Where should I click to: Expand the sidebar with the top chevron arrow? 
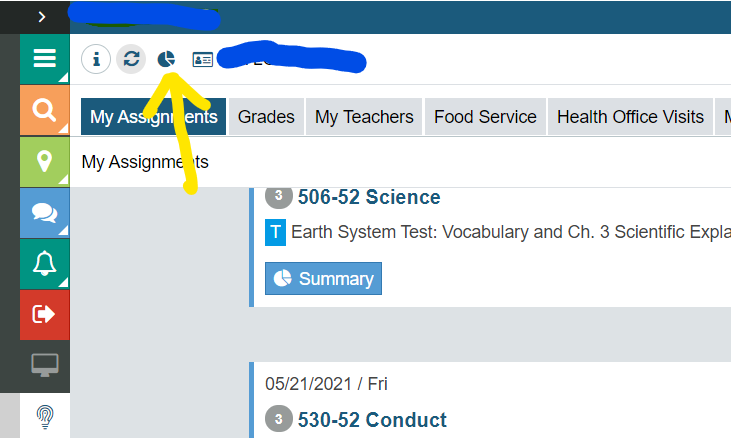coord(42,17)
